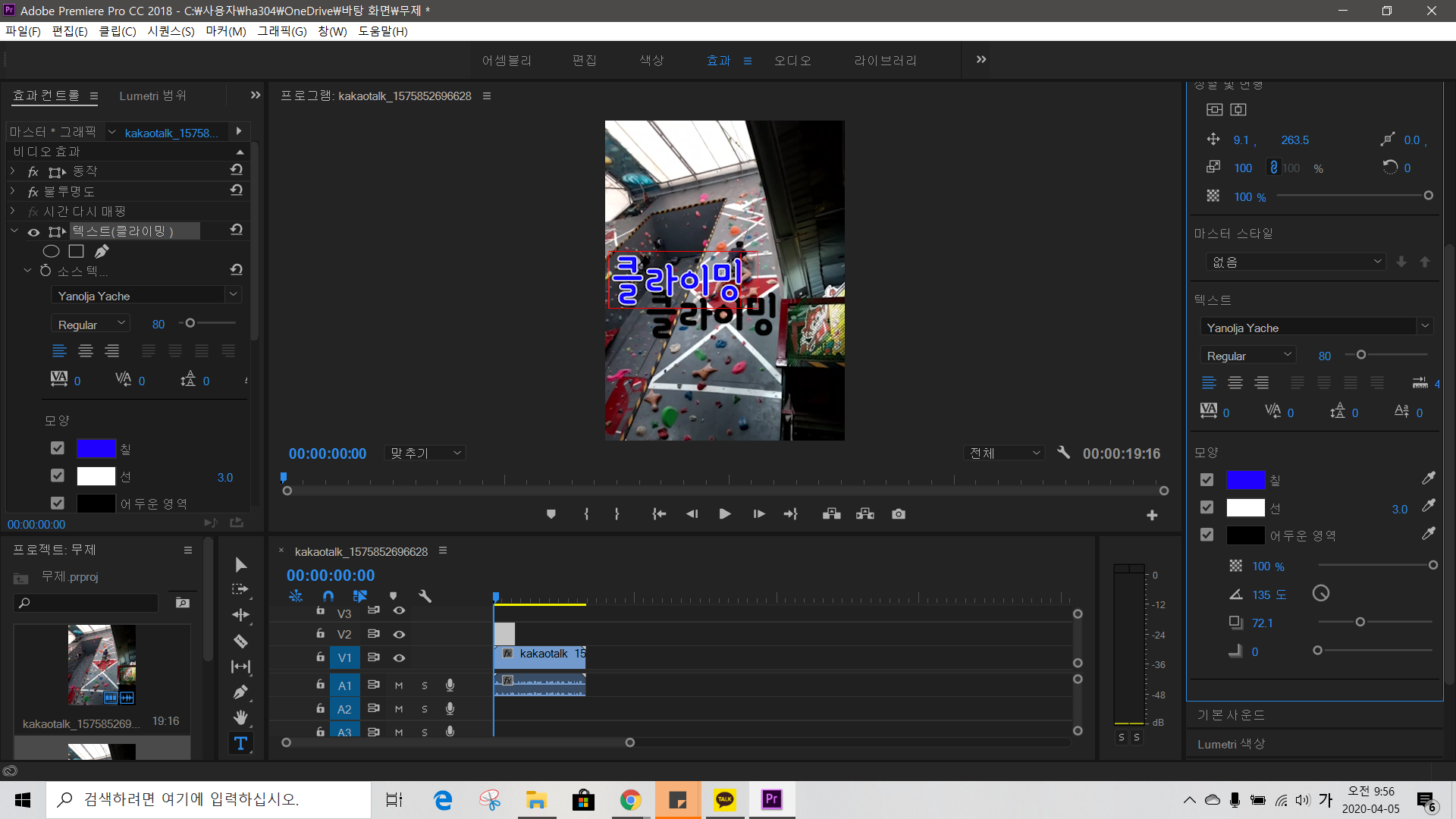Open KakaoTalk from the Windows taskbar

[725, 799]
